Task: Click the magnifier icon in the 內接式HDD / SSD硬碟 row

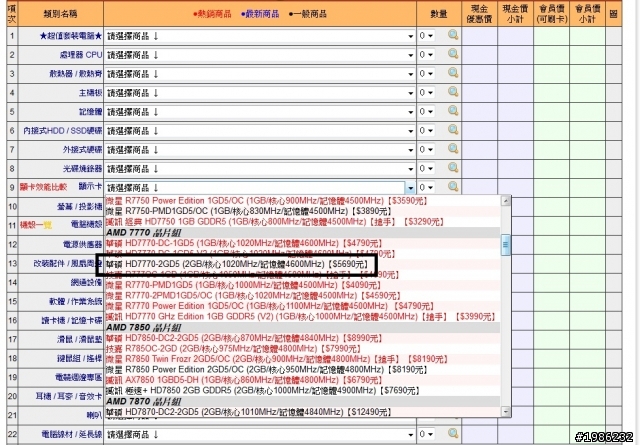Action: (x=453, y=130)
